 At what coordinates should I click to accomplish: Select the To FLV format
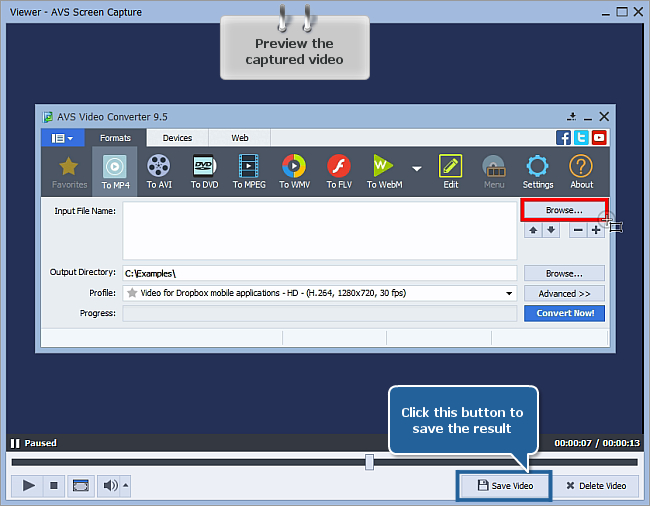pos(339,172)
